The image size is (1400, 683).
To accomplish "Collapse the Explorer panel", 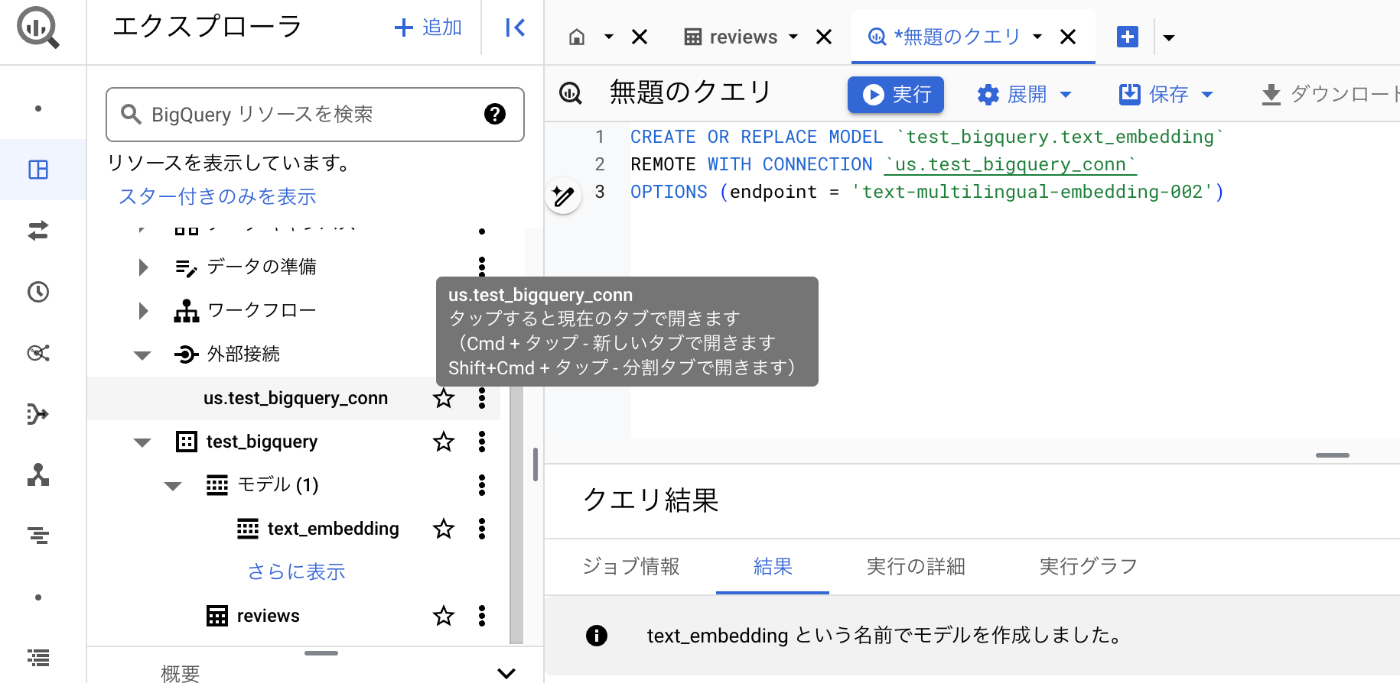I will 515,28.
